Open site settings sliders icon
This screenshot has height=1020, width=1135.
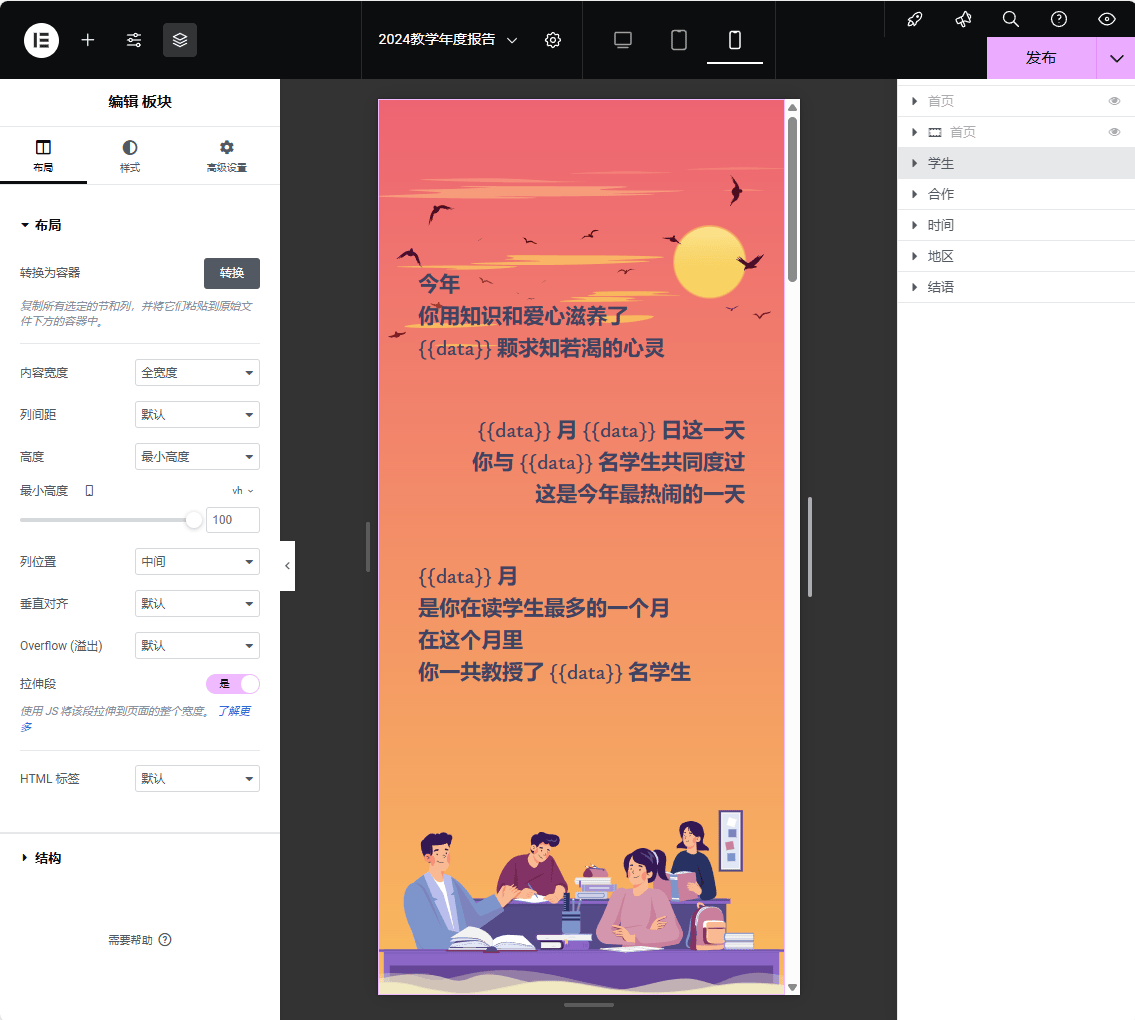pos(134,40)
